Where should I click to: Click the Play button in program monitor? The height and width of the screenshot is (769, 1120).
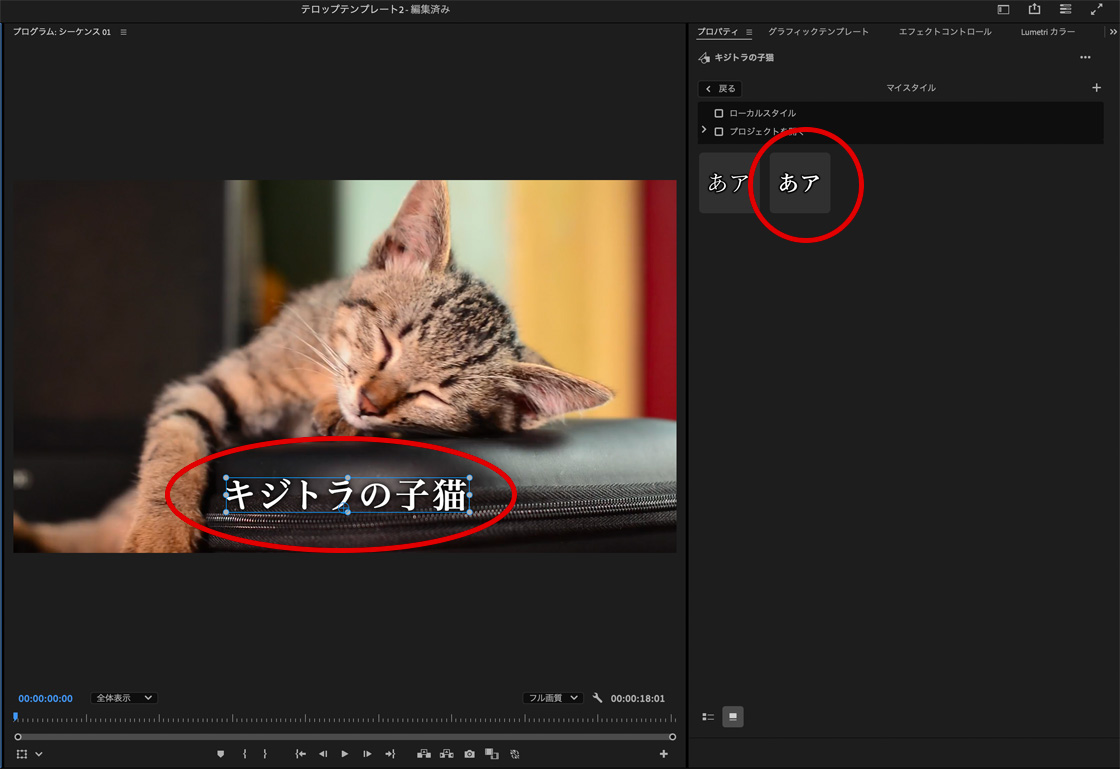[345, 754]
